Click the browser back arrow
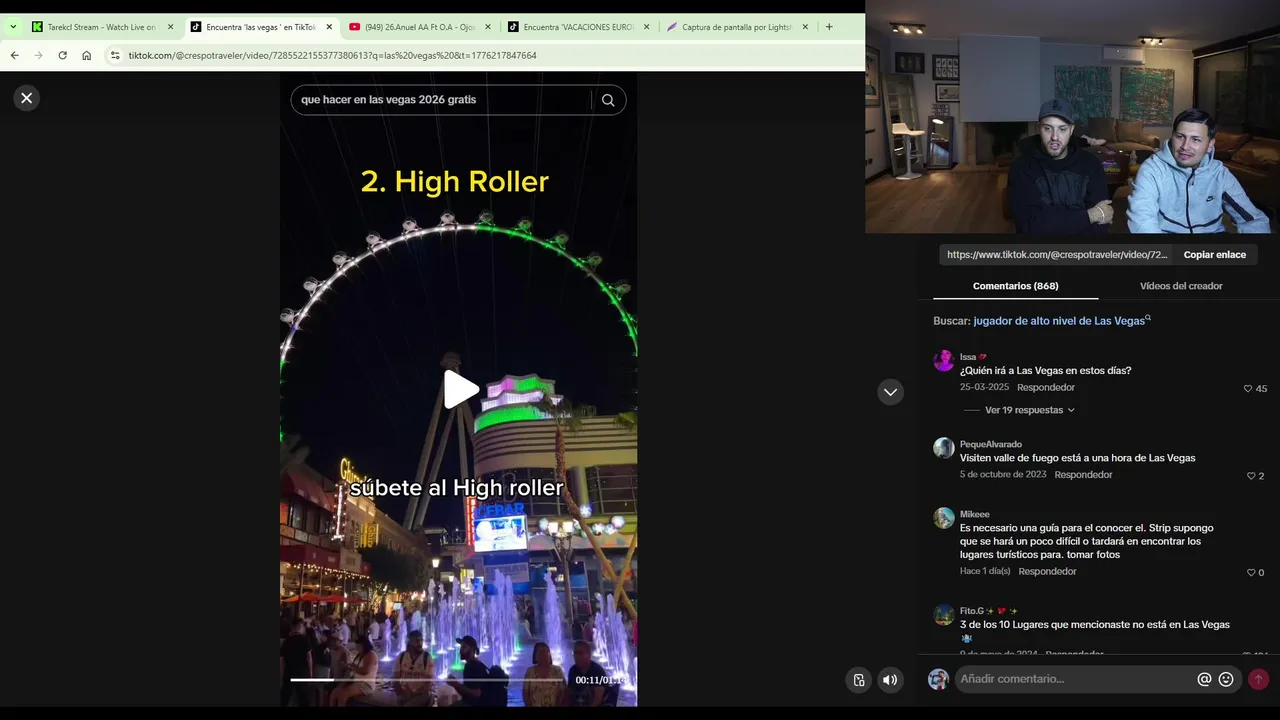Viewport: 1280px width, 720px height. pos(14,56)
